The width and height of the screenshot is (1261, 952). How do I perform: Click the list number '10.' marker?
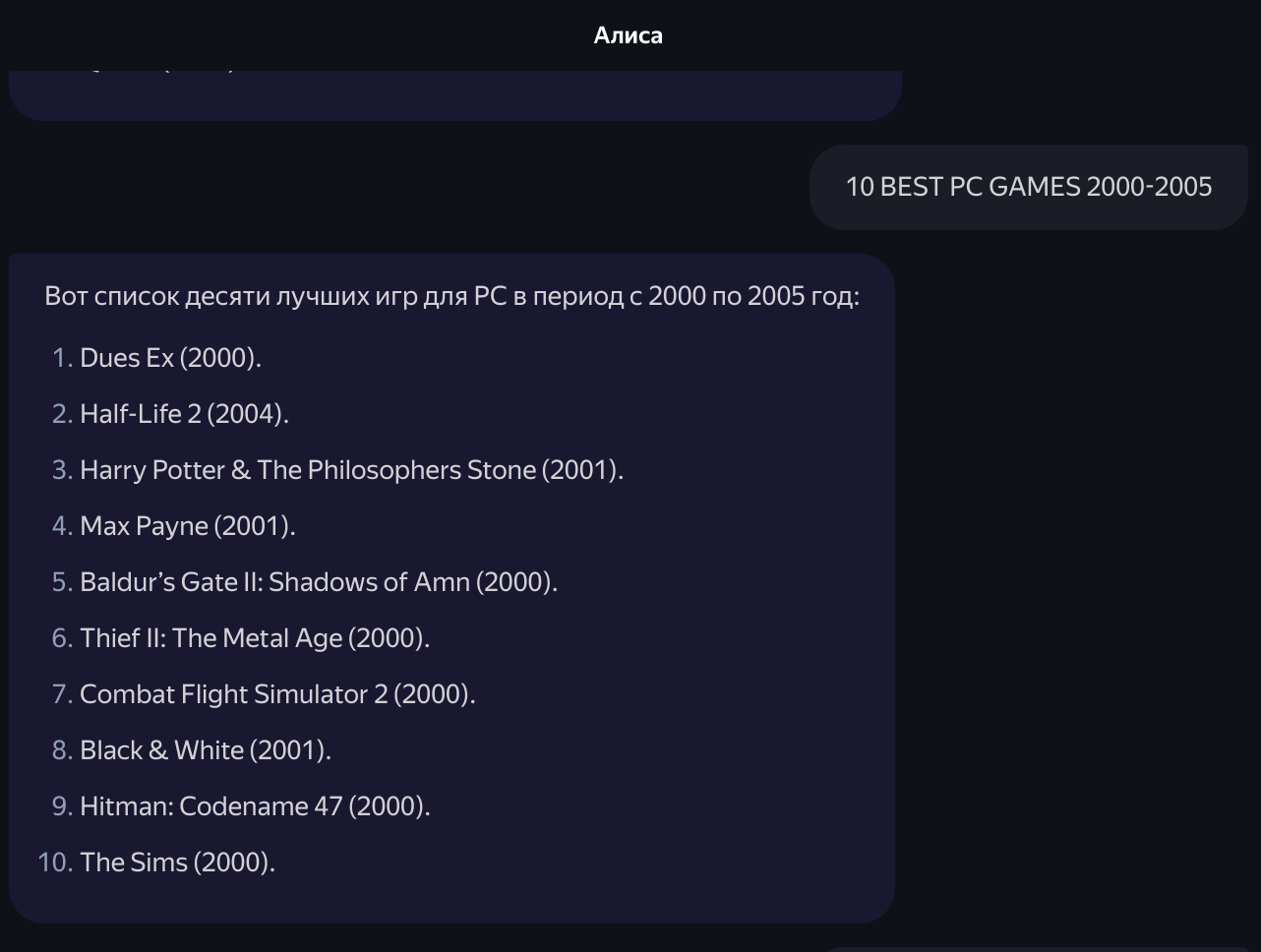tap(55, 863)
